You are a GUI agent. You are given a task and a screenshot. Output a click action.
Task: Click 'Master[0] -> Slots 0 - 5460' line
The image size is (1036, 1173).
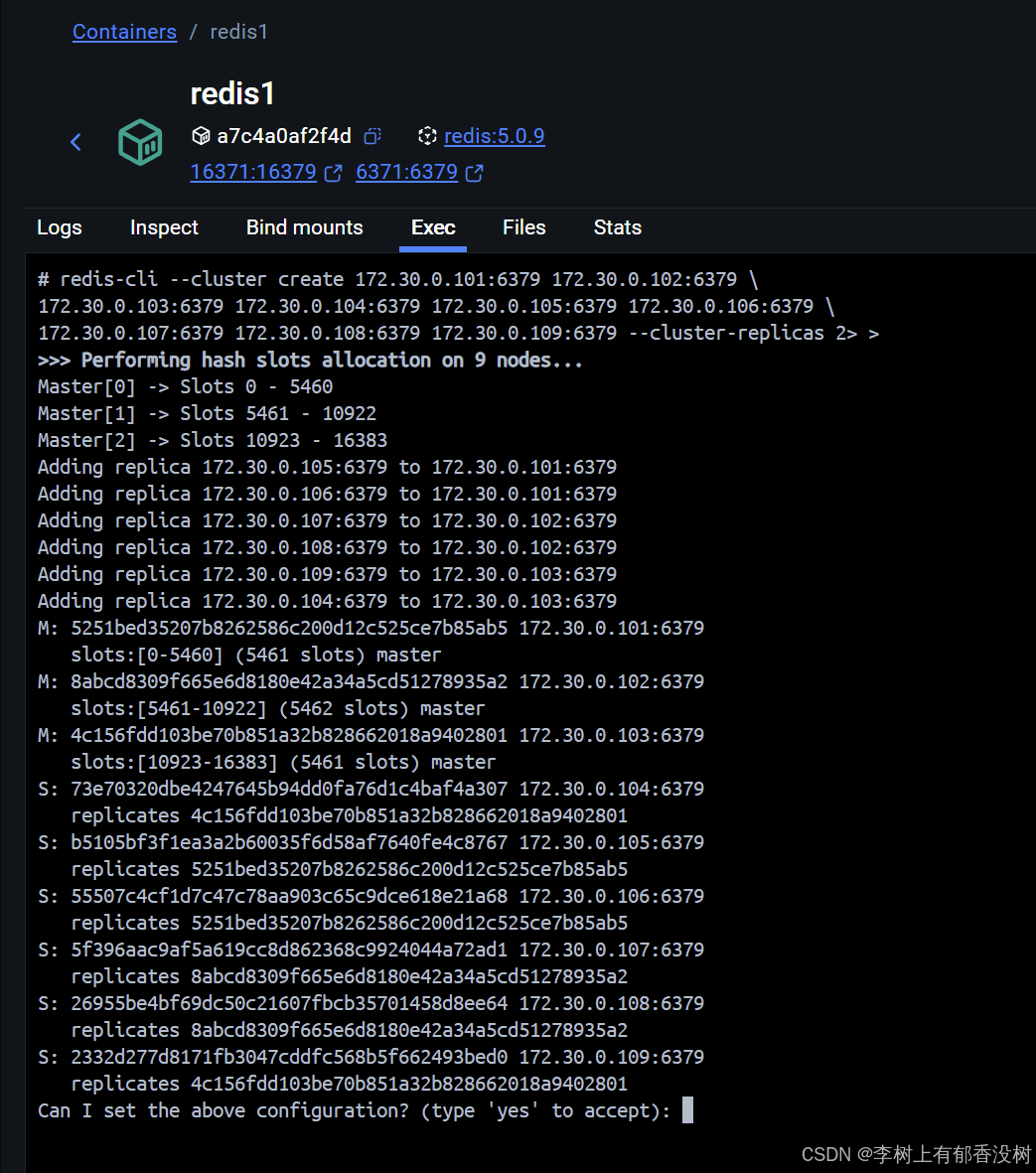point(186,386)
